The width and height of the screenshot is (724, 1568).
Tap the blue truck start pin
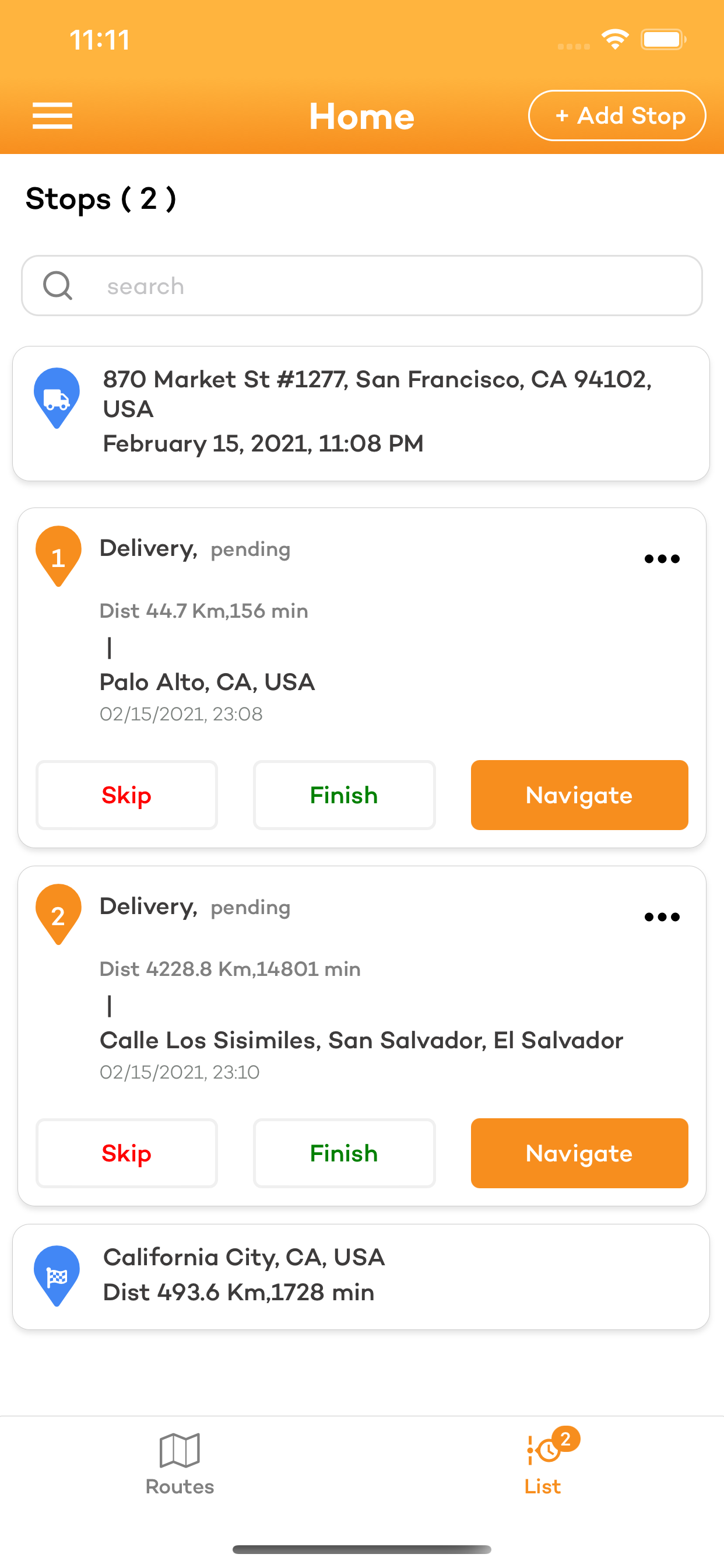[x=57, y=397]
